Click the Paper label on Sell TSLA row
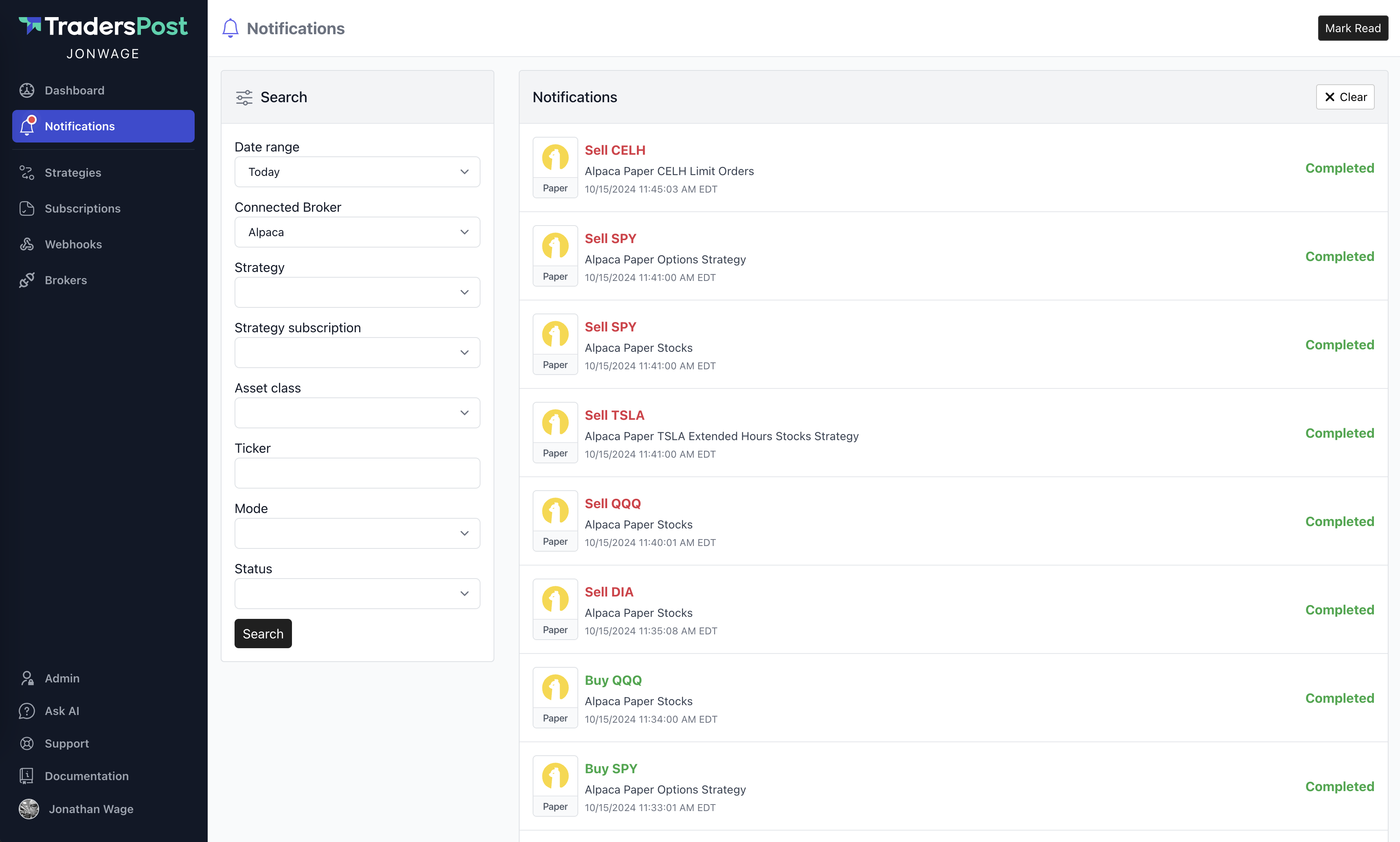The width and height of the screenshot is (1400, 842). (555, 453)
